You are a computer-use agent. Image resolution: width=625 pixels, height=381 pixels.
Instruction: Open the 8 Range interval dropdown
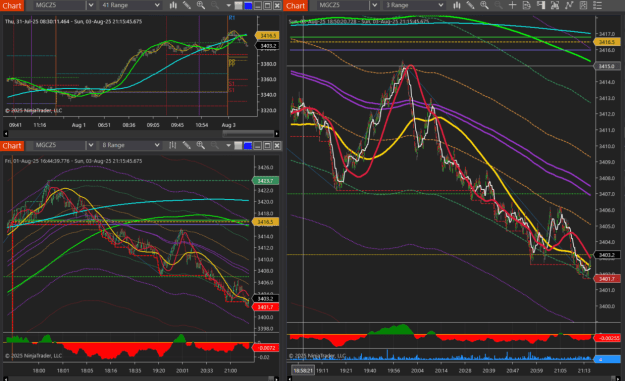[x=131, y=145]
